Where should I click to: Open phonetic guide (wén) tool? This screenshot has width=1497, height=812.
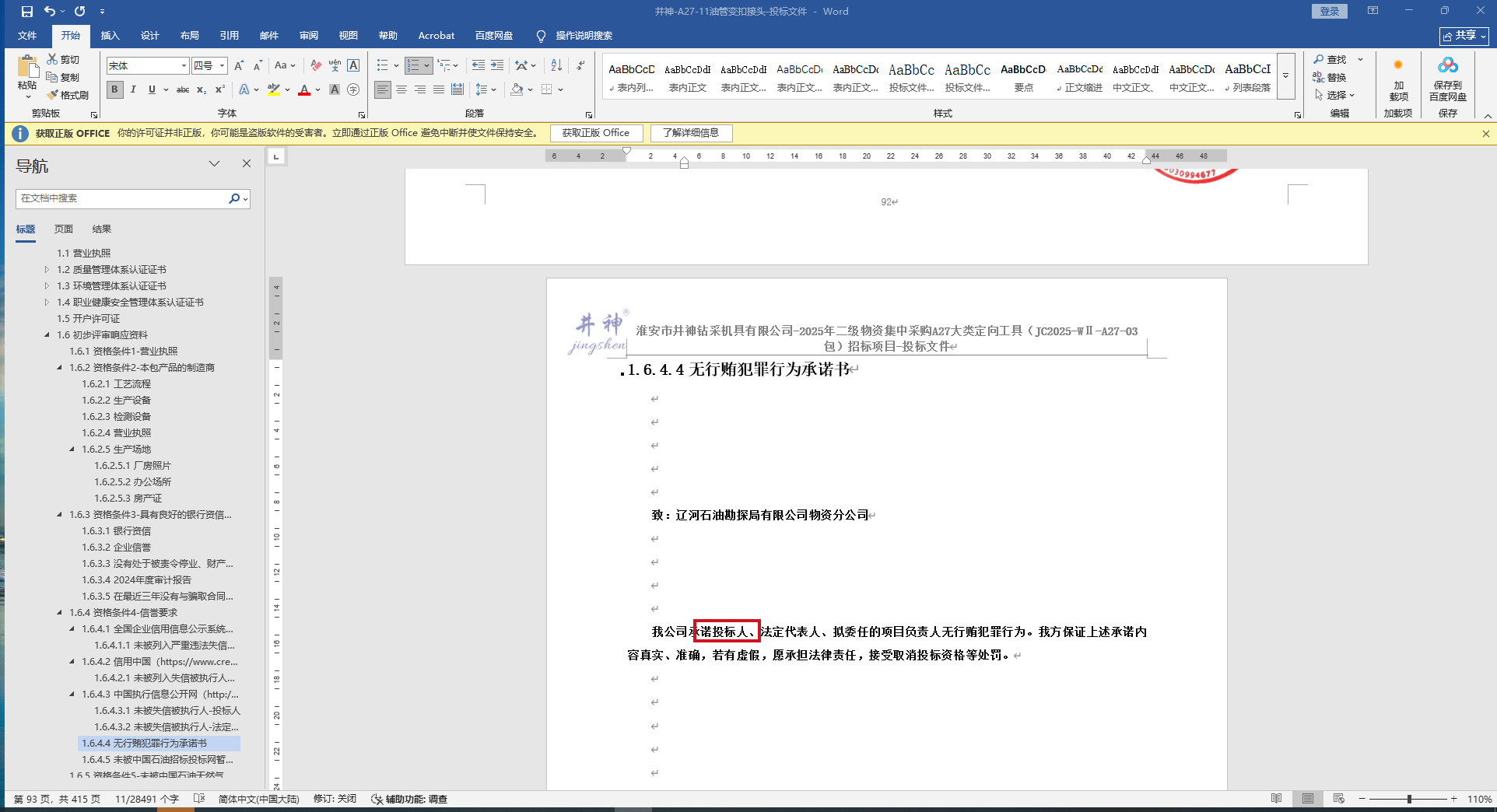click(335, 66)
